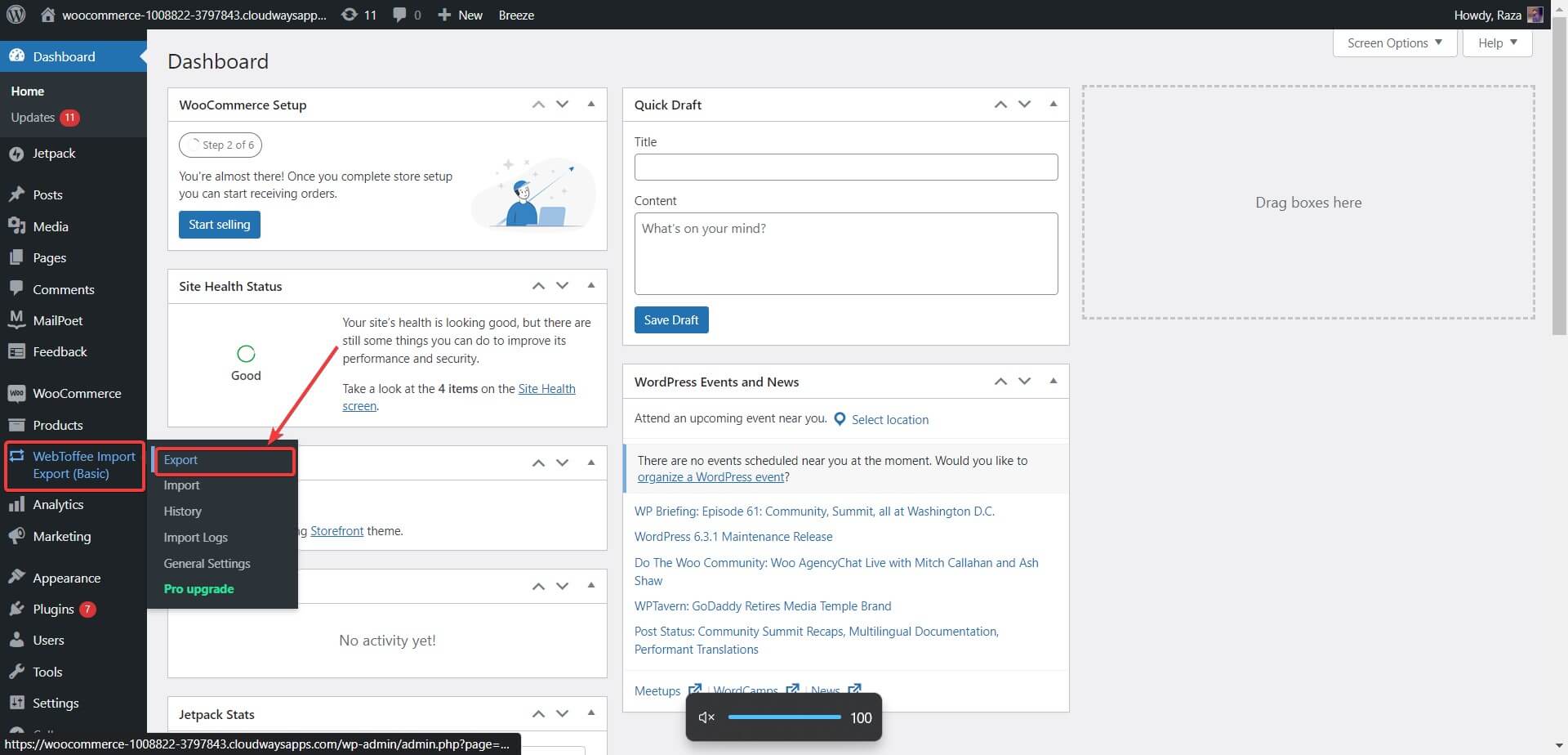The image size is (1568, 755).
Task: Click the Jetpack sidebar icon
Action: [16, 154]
